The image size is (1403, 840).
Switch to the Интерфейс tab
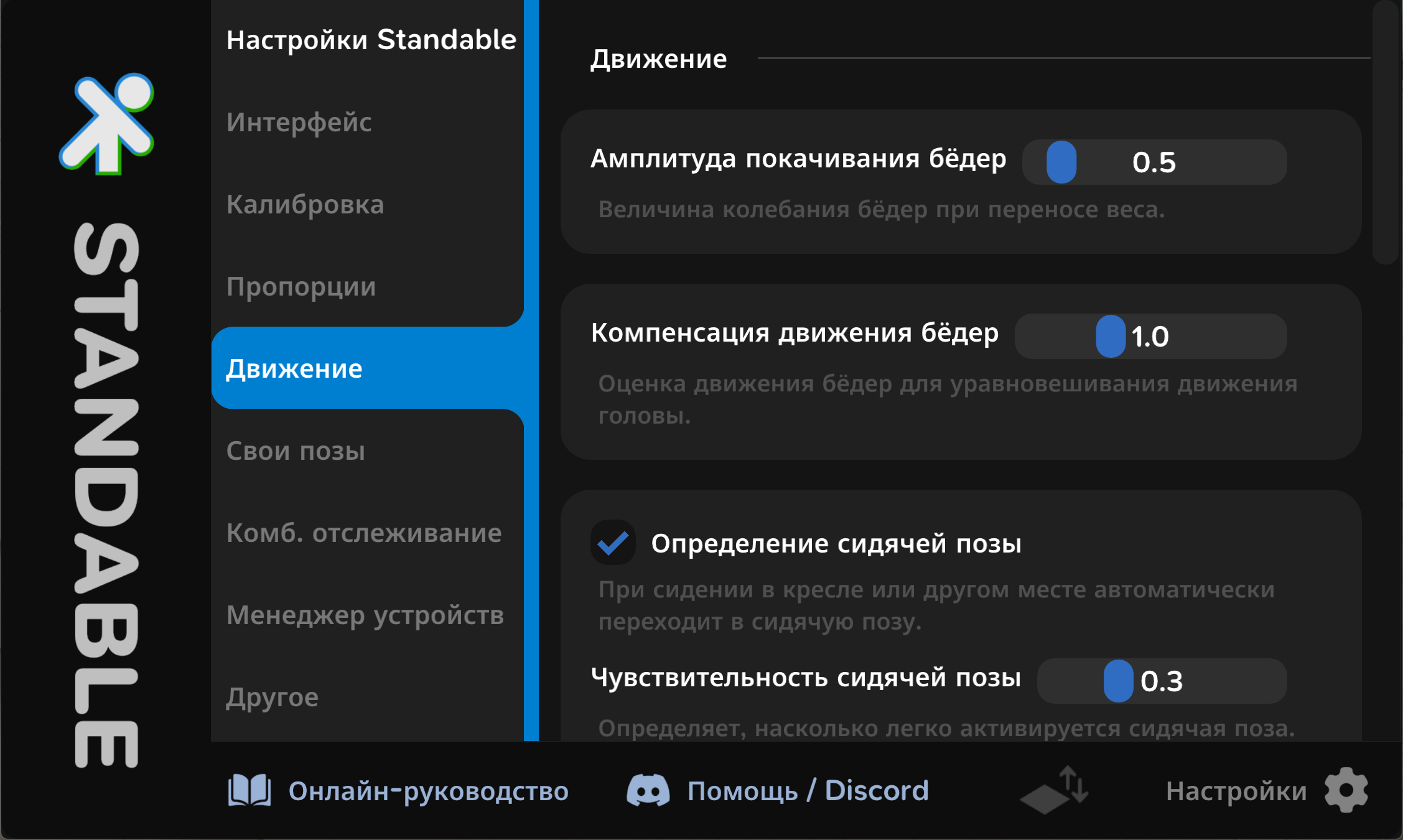click(x=299, y=123)
